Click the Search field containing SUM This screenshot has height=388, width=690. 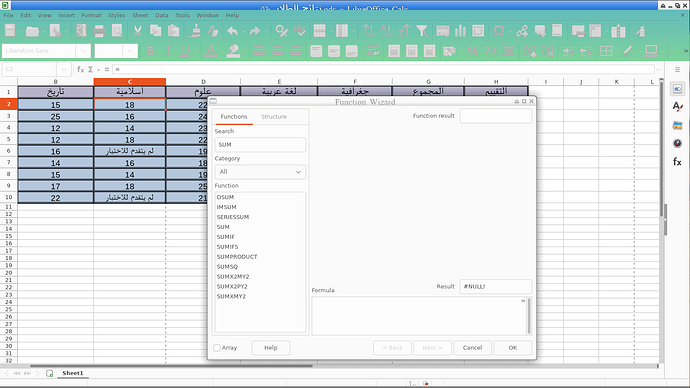point(260,145)
